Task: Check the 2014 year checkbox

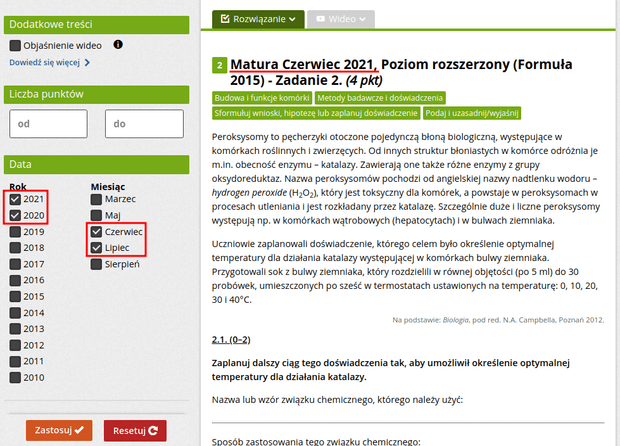Action: pos(15,313)
